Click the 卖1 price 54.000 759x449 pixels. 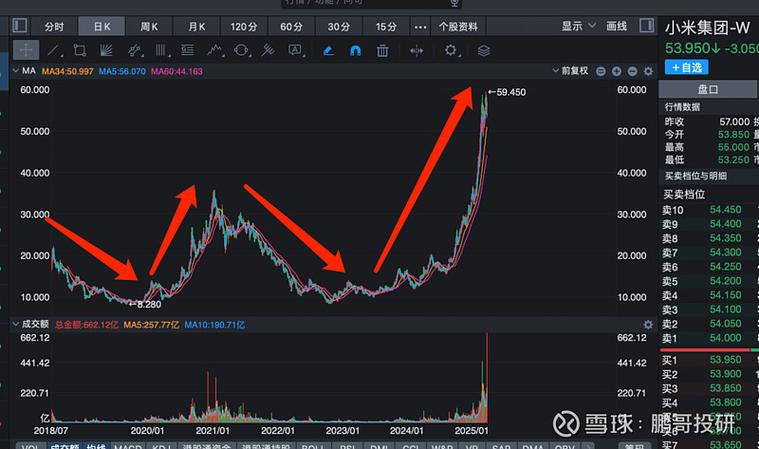pyautogui.click(x=726, y=338)
